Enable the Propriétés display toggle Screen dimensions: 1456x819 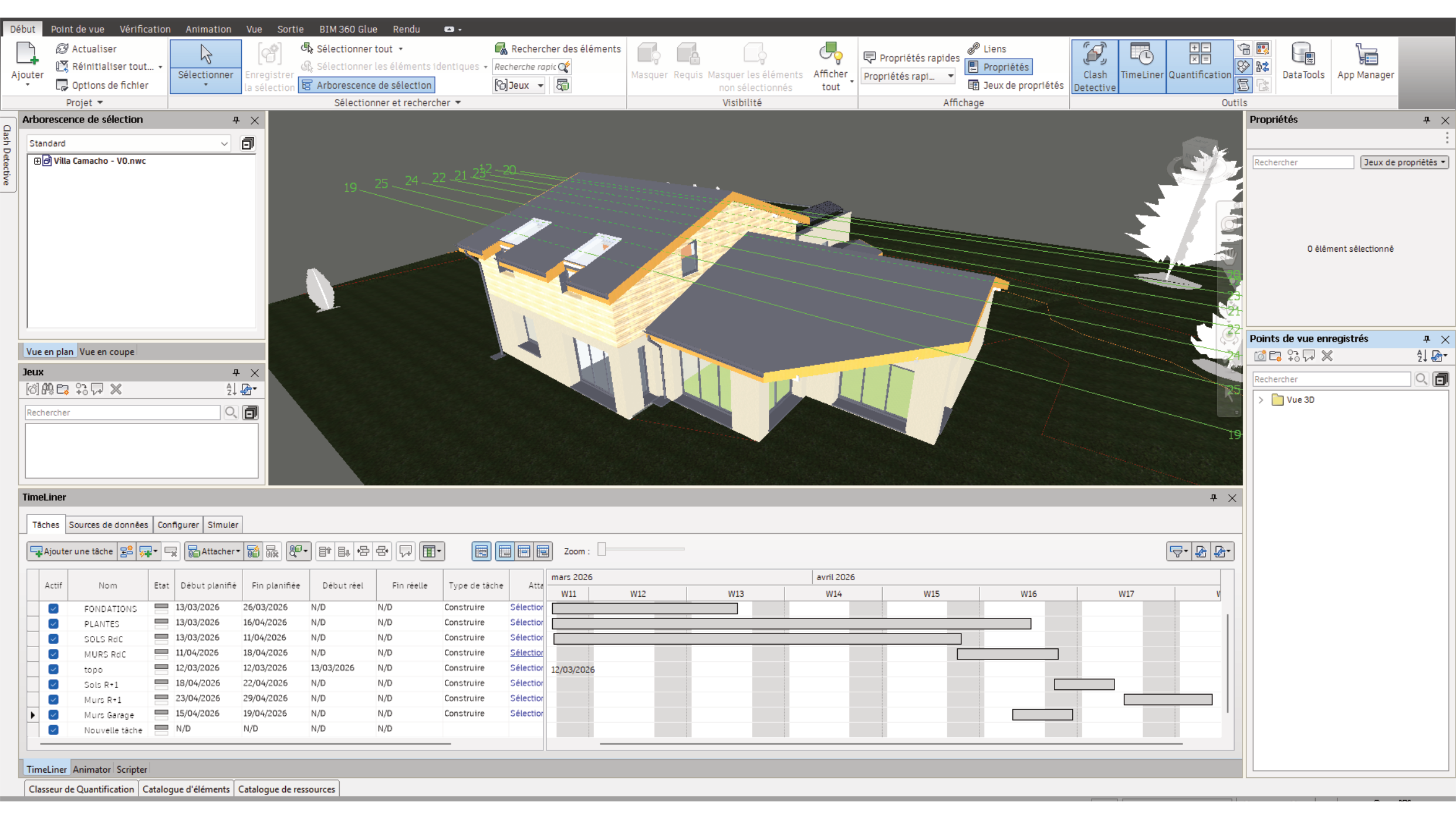(x=998, y=67)
